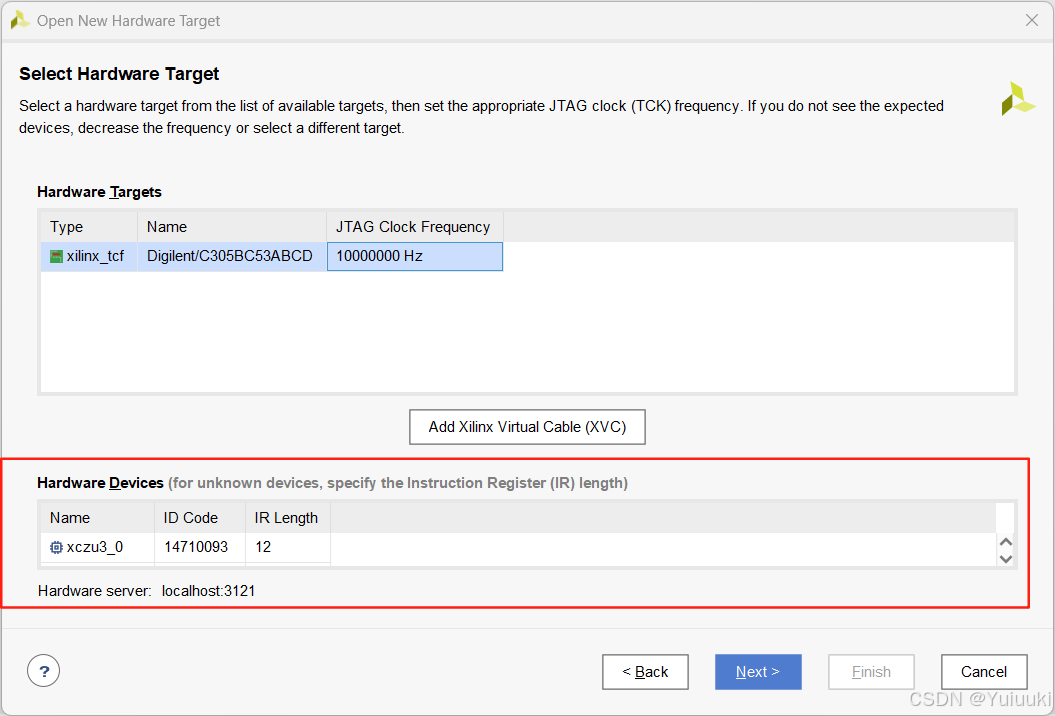1055x716 pixels.
Task: Click the Type column header in Hardware Targets
Action: click(65, 226)
